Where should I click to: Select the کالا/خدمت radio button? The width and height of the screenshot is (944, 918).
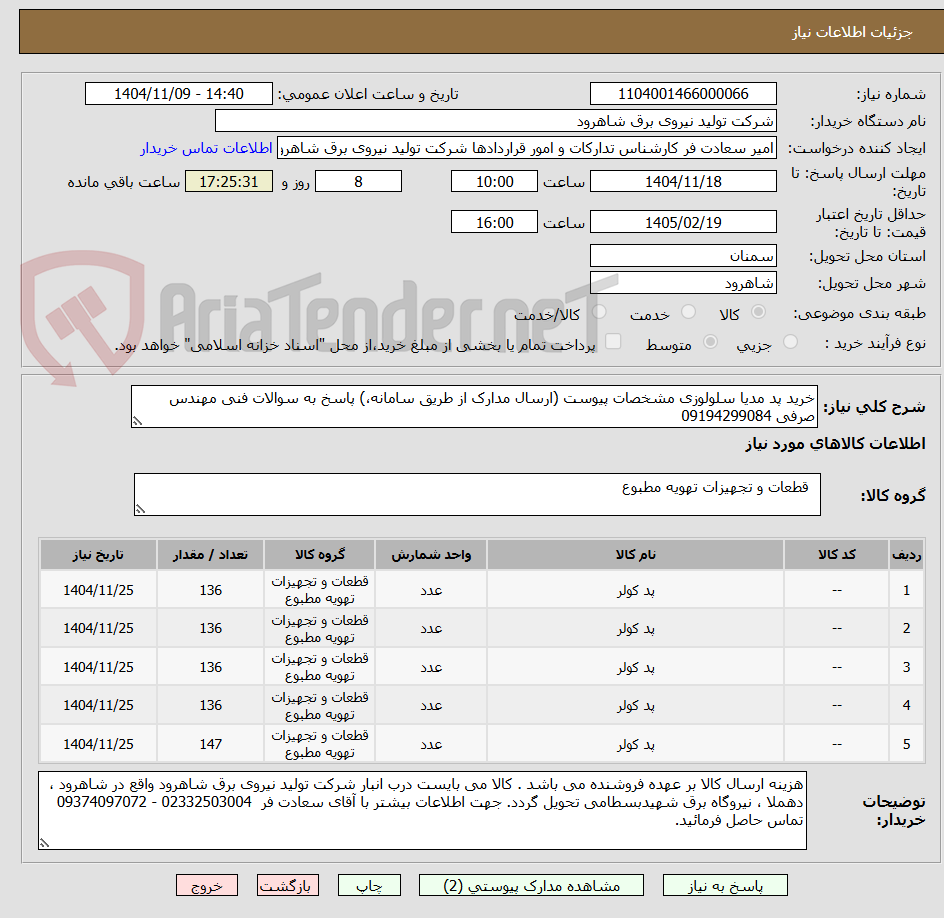point(599,312)
